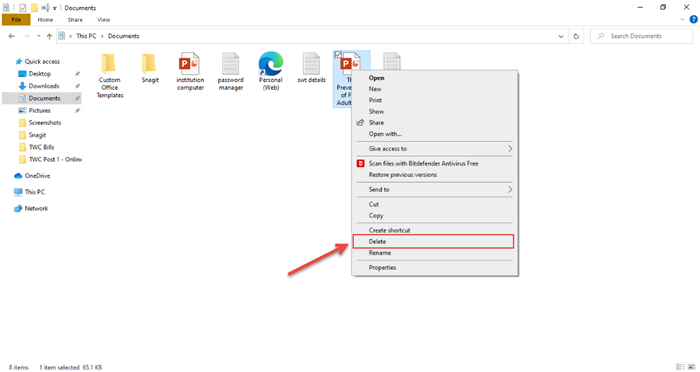Screen dimensions: 700x372
Task: Open the Personal (Web) Edge shortcut
Action: pos(271,71)
